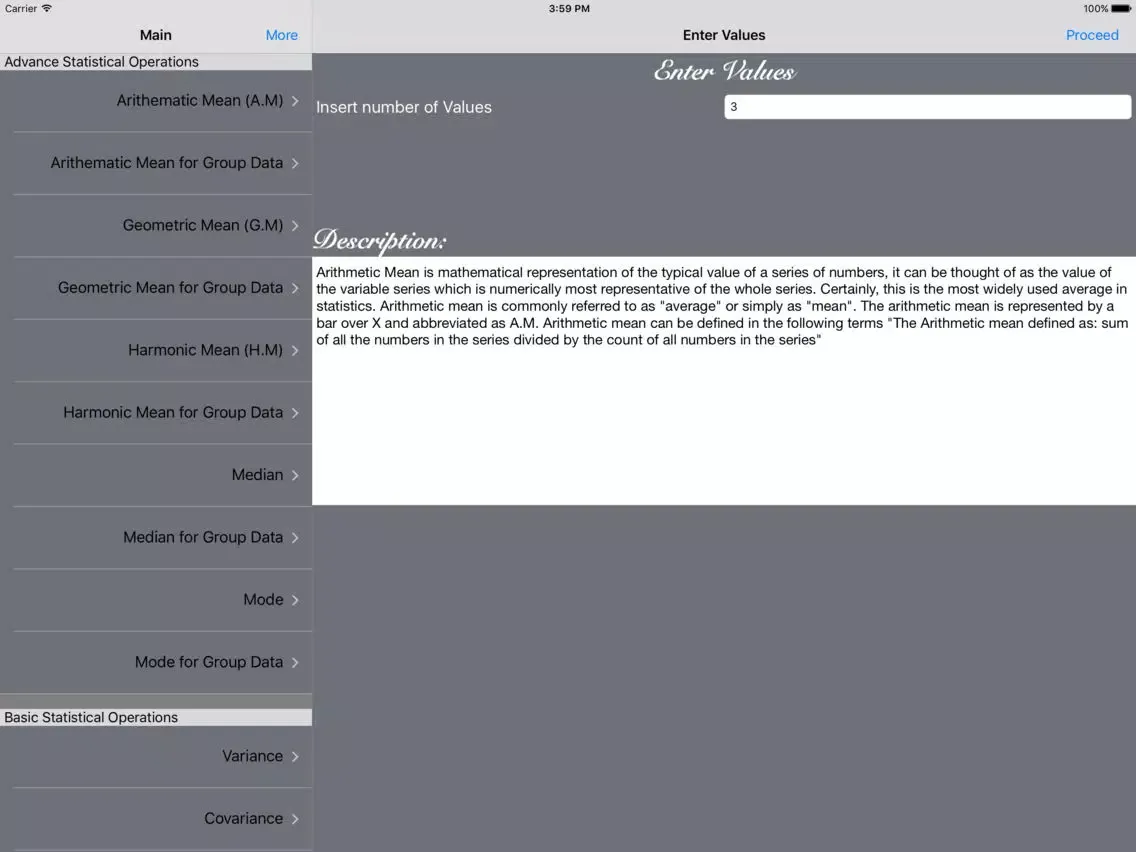The width and height of the screenshot is (1136, 852).
Task: Click the Main title in sidebar
Action: point(156,35)
